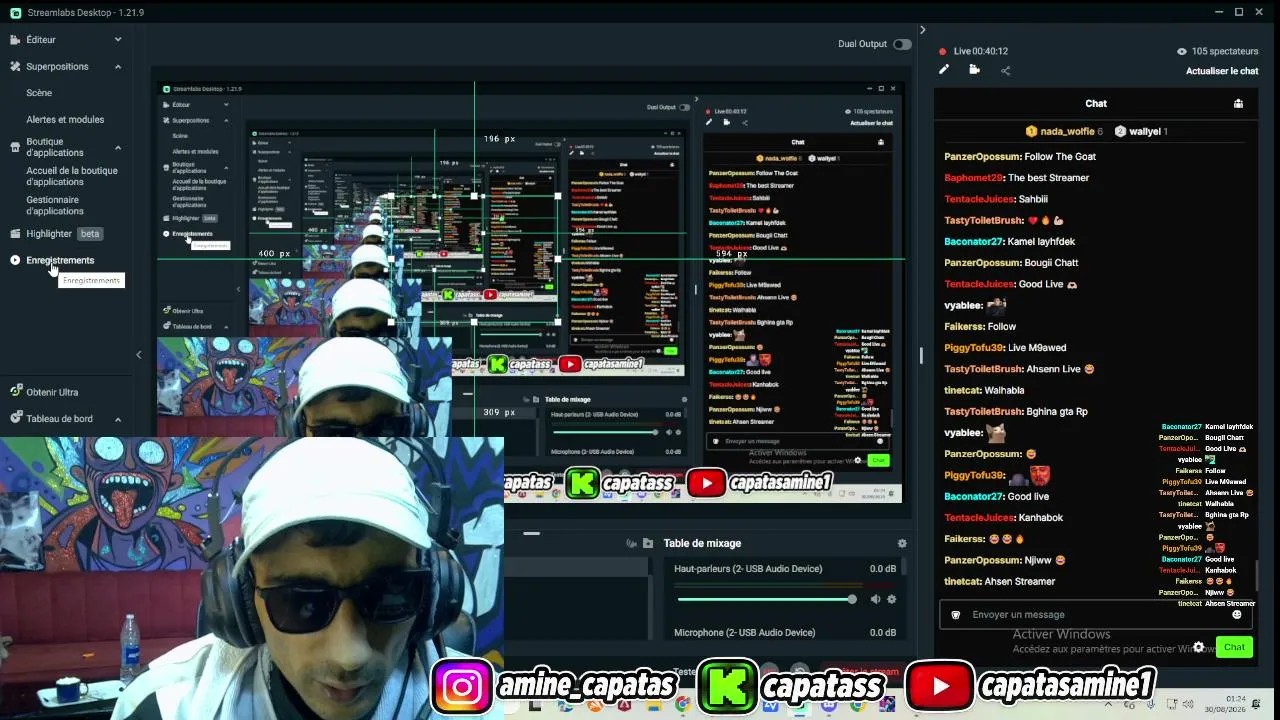1280x720 pixels.
Task: Click Haut-parleurs (2- USB Audio Device) label
Action: (x=748, y=569)
